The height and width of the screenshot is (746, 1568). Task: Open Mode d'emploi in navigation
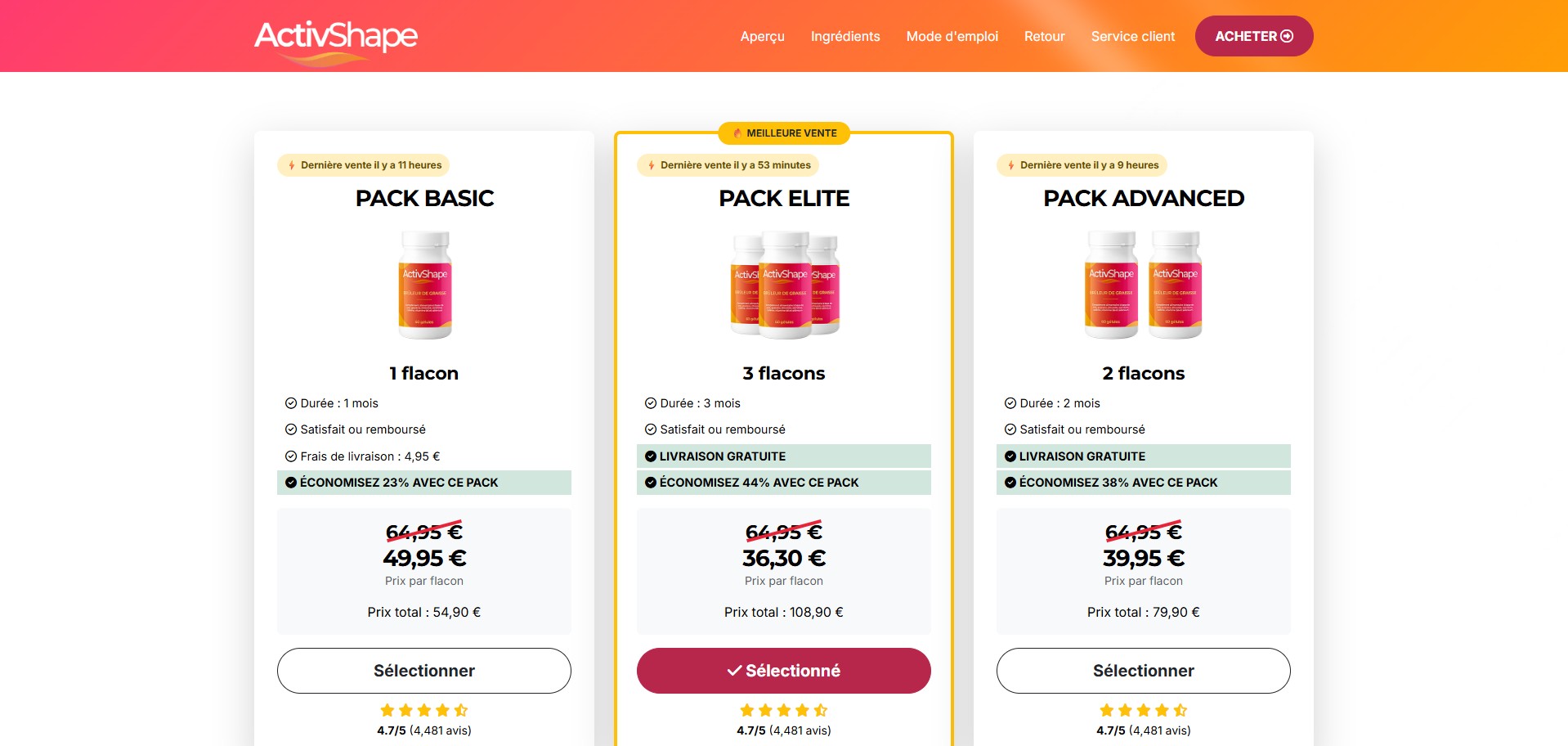[952, 37]
